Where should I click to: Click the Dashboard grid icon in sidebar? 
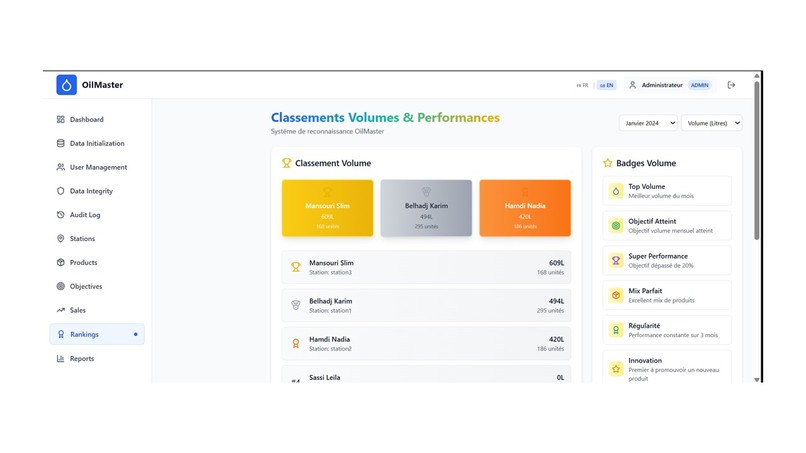coord(61,119)
